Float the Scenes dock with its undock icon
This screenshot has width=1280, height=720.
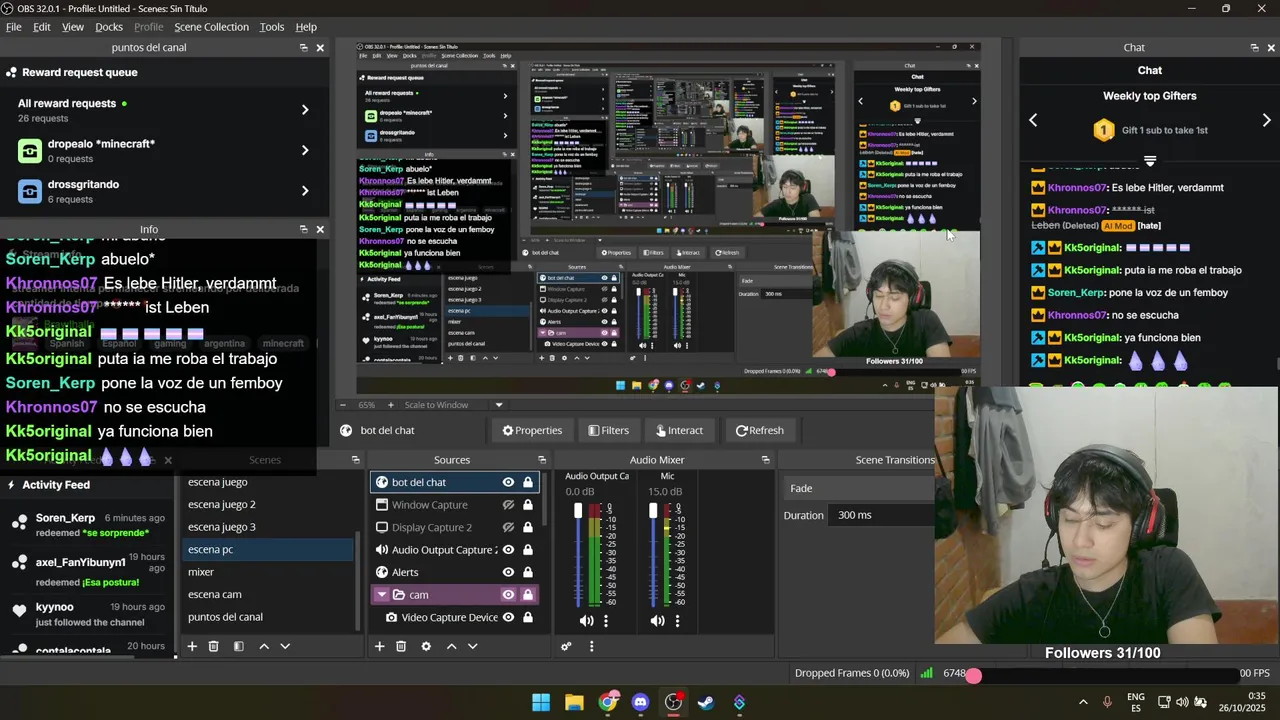pyautogui.click(x=355, y=460)
